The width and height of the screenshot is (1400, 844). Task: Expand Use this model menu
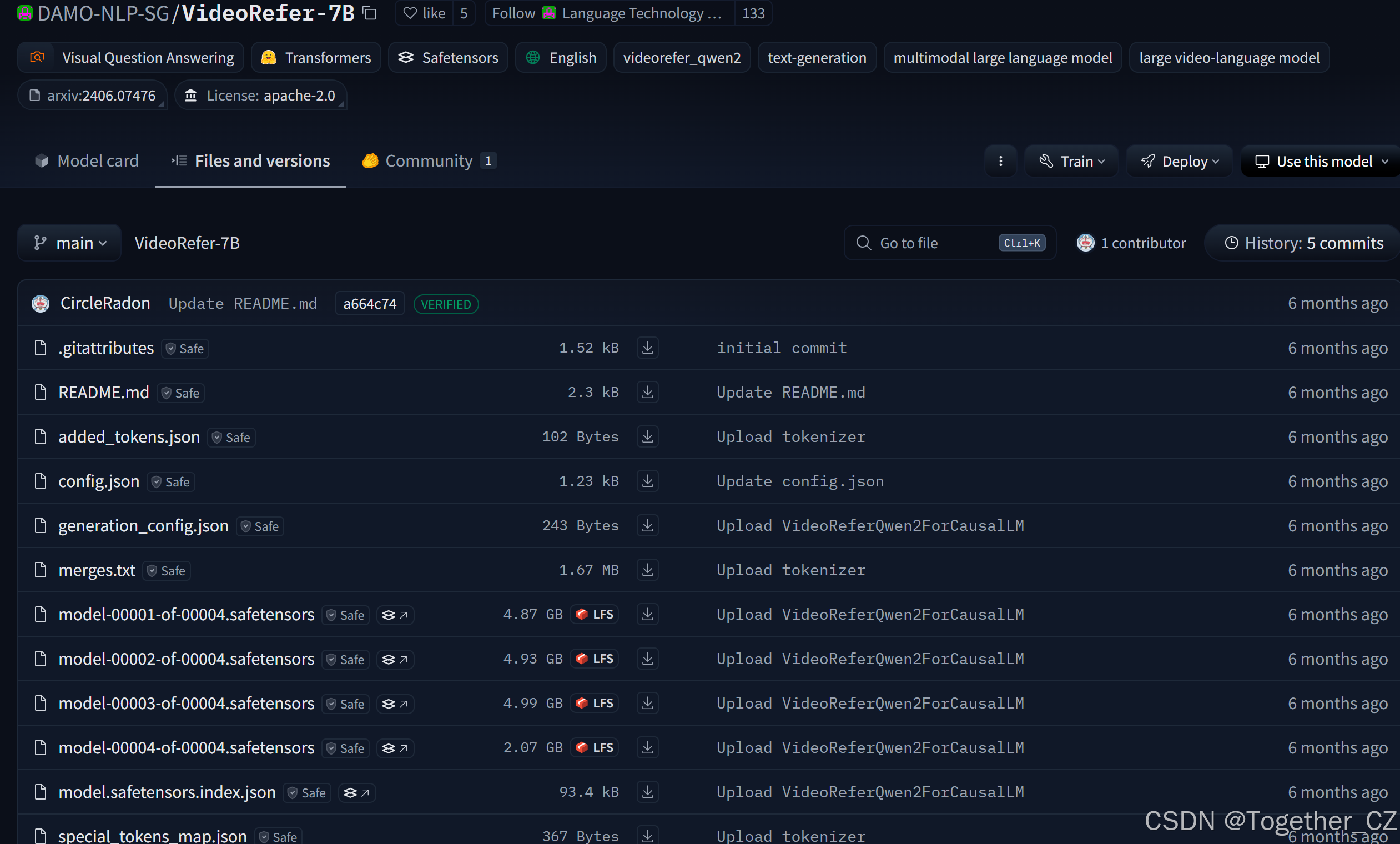tap(1320, 162)
